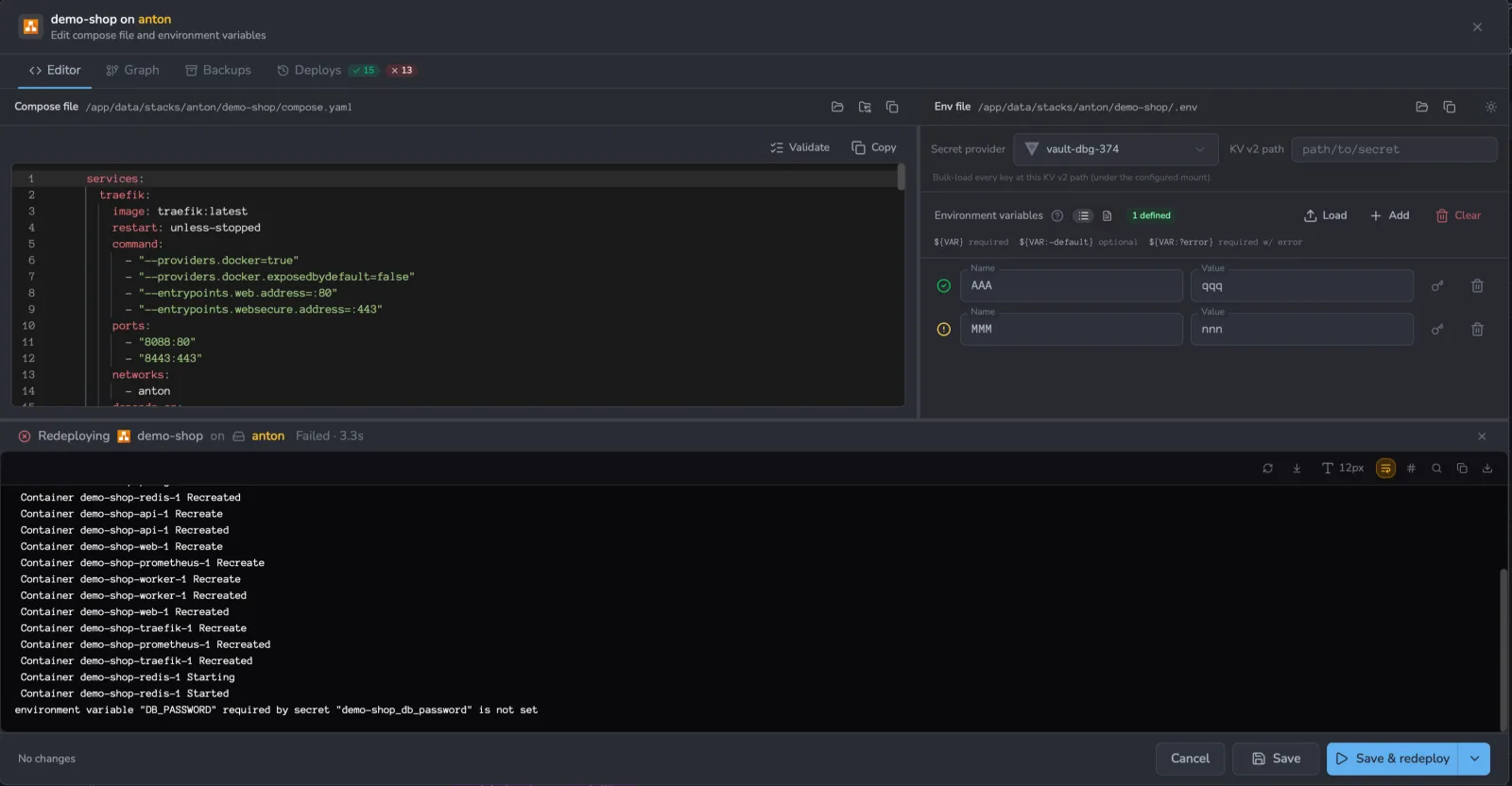Click Copy button above compose editor
This screenshot has height=786, width=1512.
click(x=874, y=147)
